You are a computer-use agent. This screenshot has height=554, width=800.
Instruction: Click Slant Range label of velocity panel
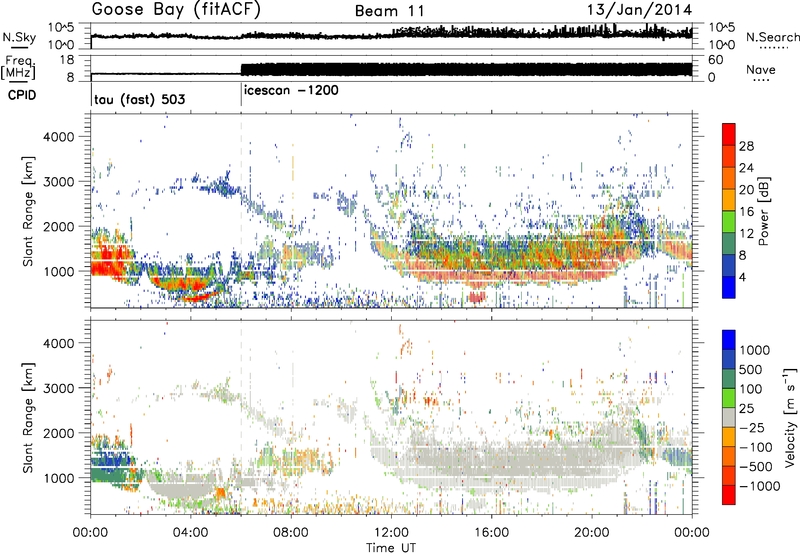pos(28,417)
